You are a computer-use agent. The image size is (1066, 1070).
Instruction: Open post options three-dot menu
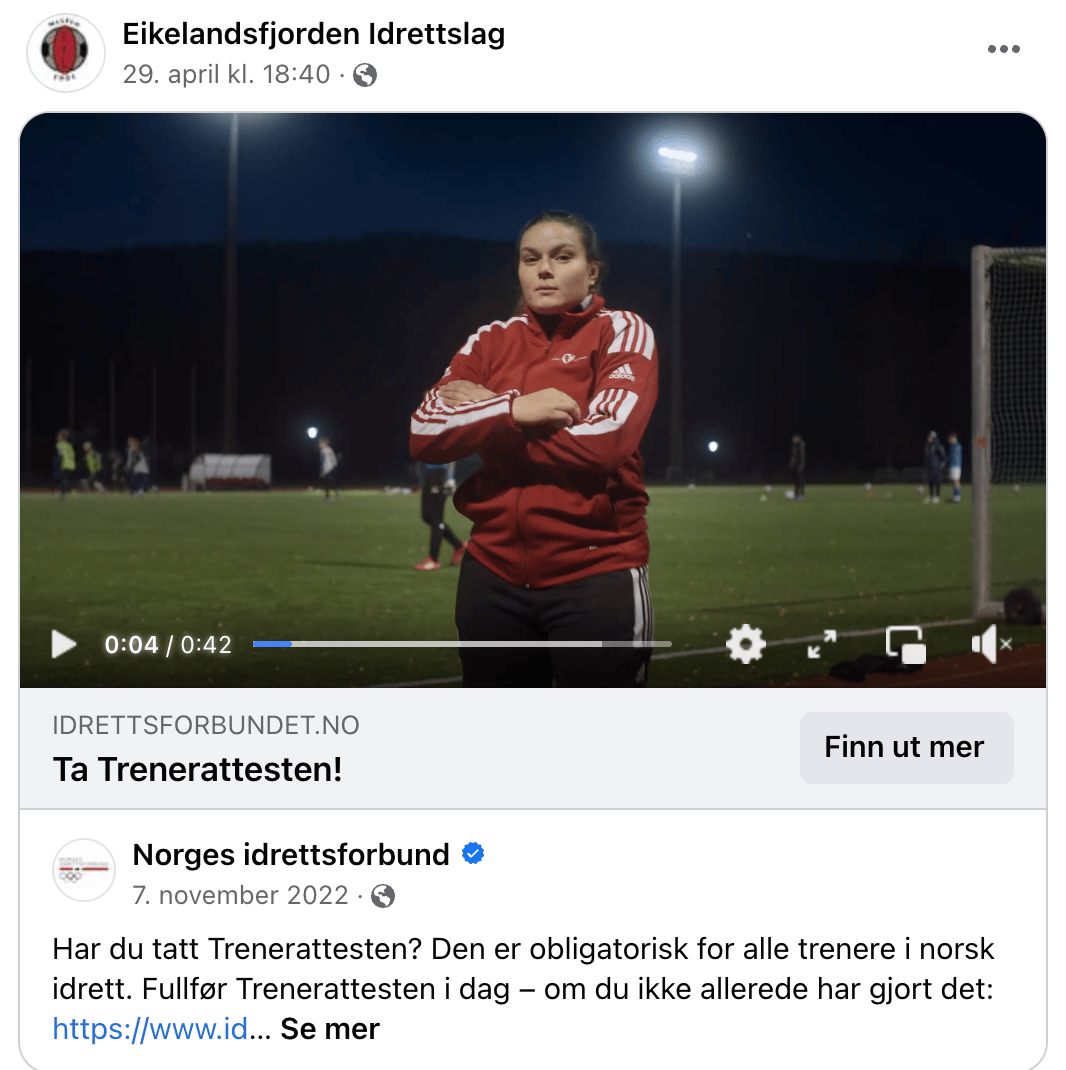[1003, 49]
